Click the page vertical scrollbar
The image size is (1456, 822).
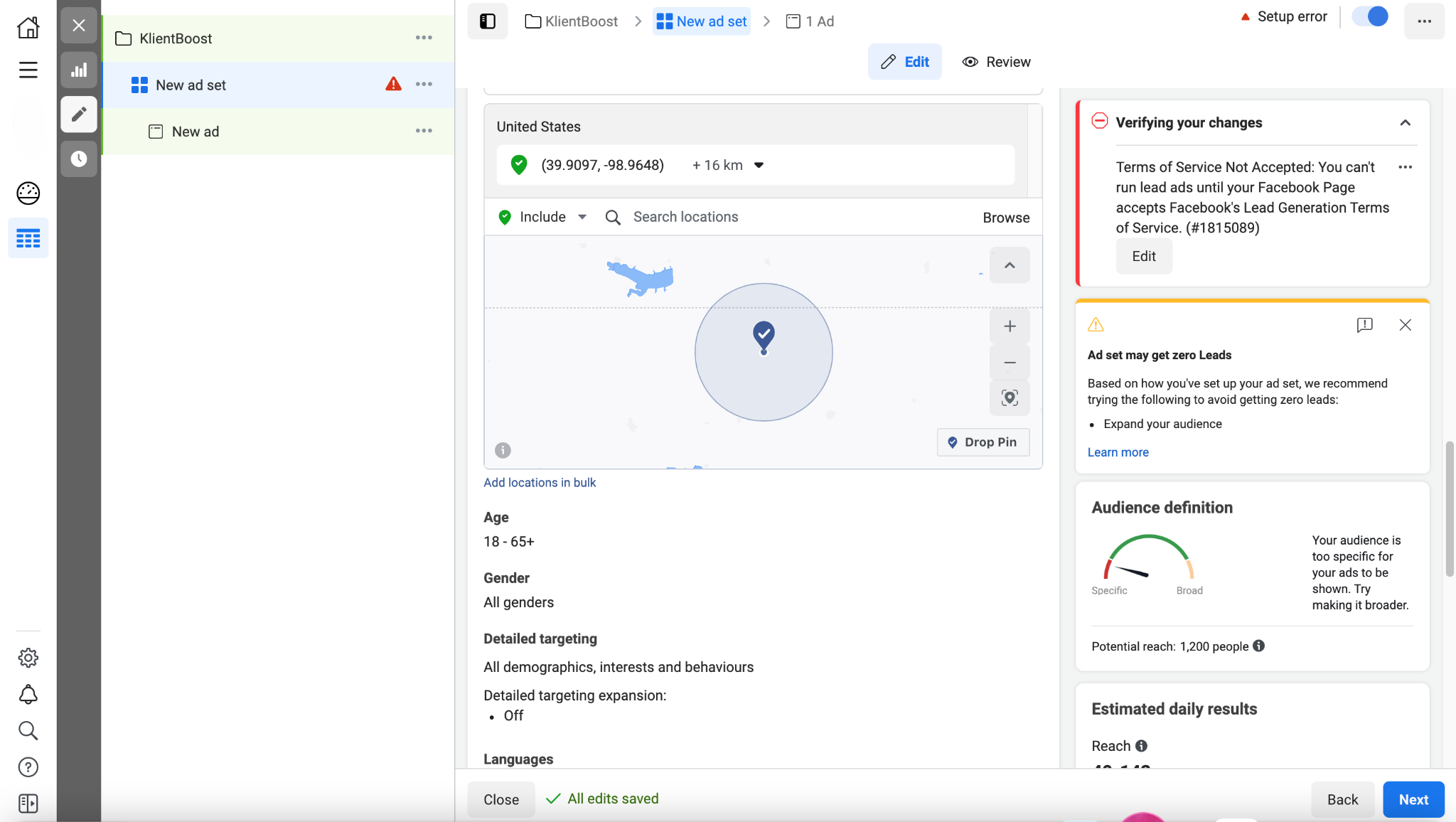(x=1449, y=508)
